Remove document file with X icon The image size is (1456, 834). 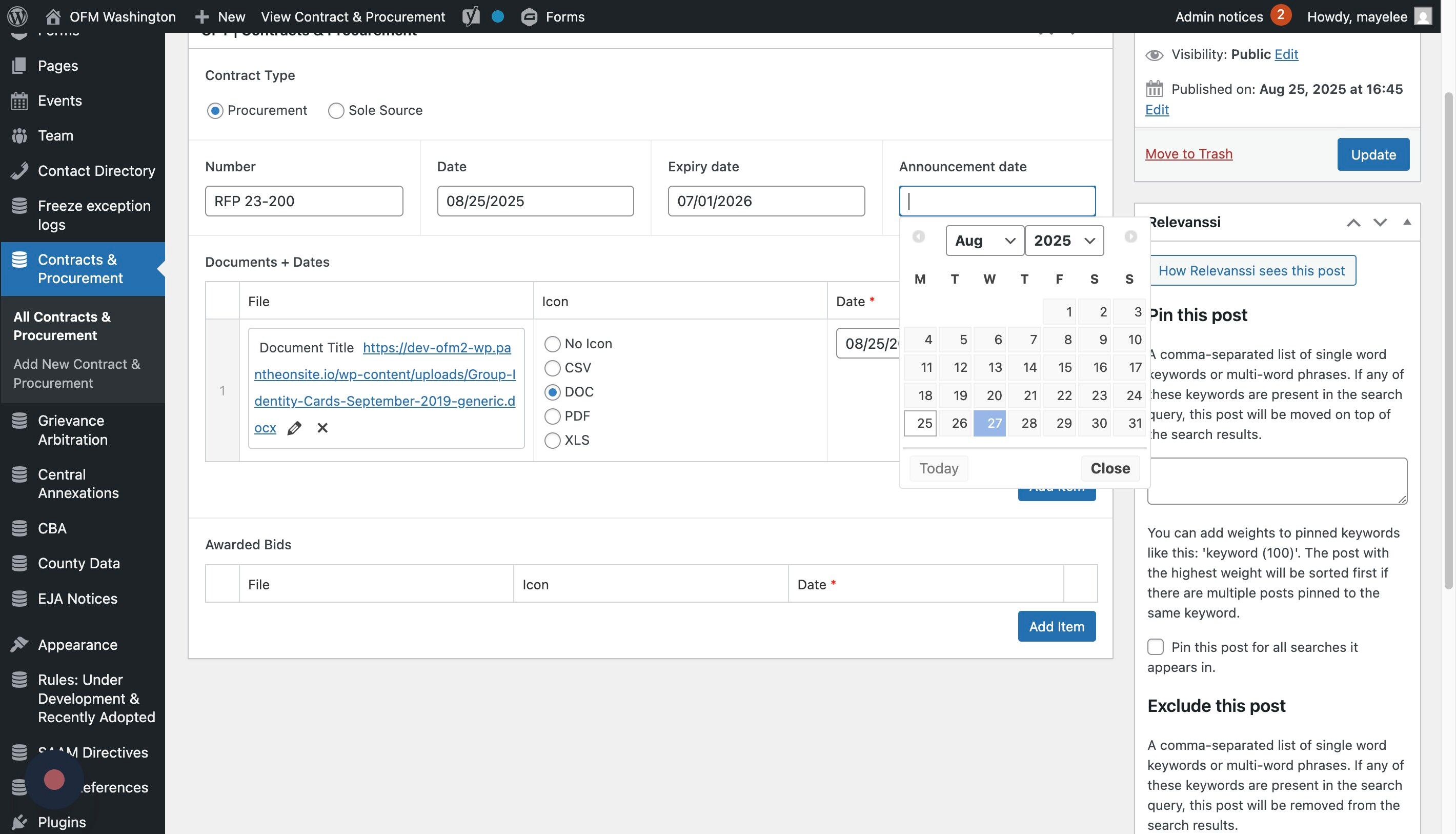[x=322, y=428]
